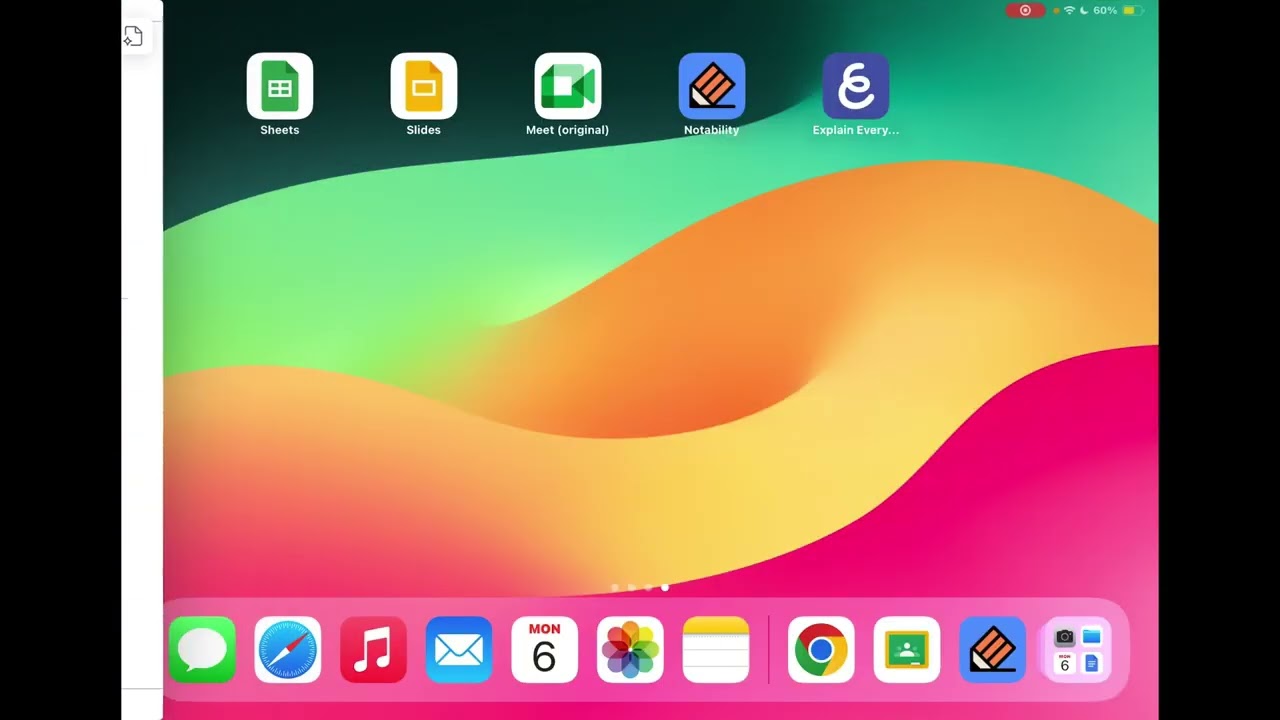Open the Music app in dock
The height and width of the screenshot is (720, 1280).
coord(373,650)
